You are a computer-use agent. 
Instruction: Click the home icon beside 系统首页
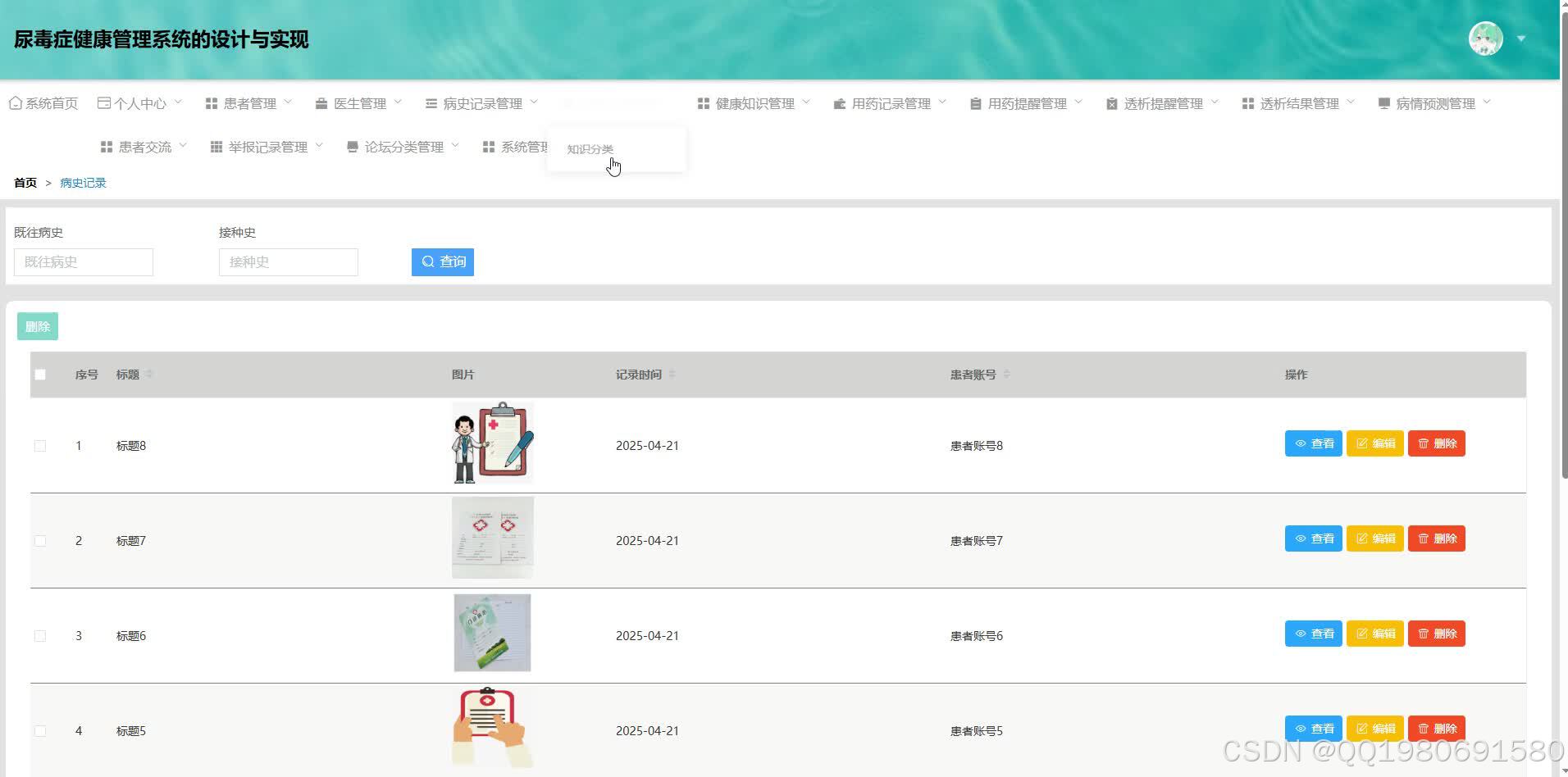click(x=15, y=102)
